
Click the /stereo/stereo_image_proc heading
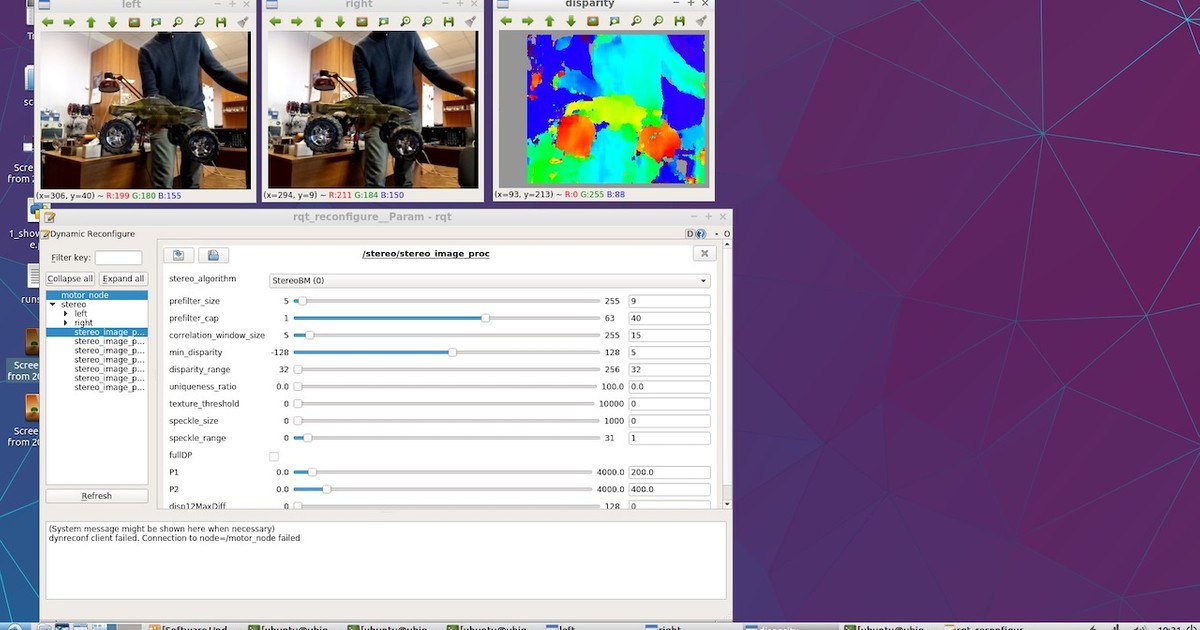click(x=426, y=254)
